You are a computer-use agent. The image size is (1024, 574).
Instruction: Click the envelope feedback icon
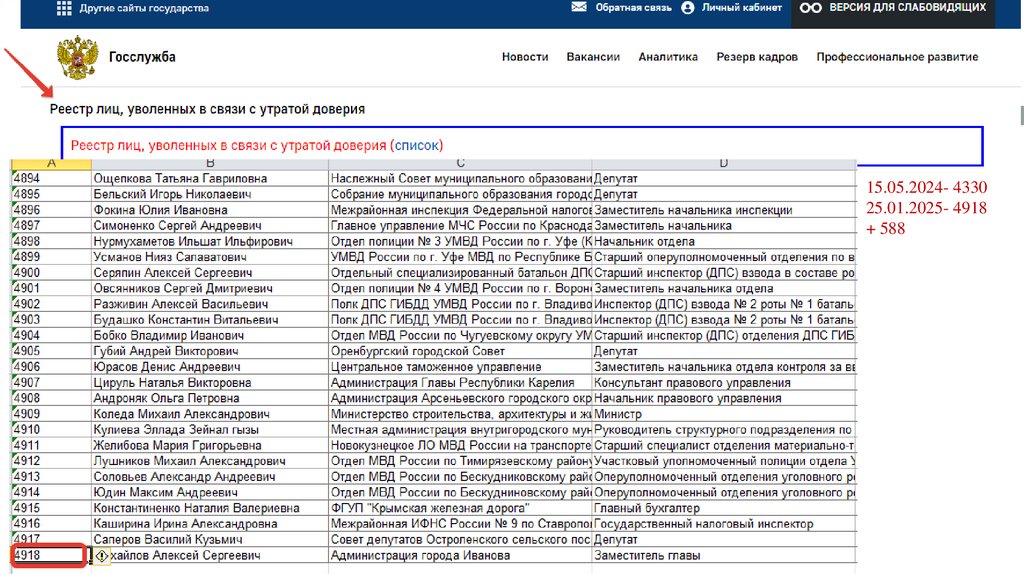click(579, 7)
